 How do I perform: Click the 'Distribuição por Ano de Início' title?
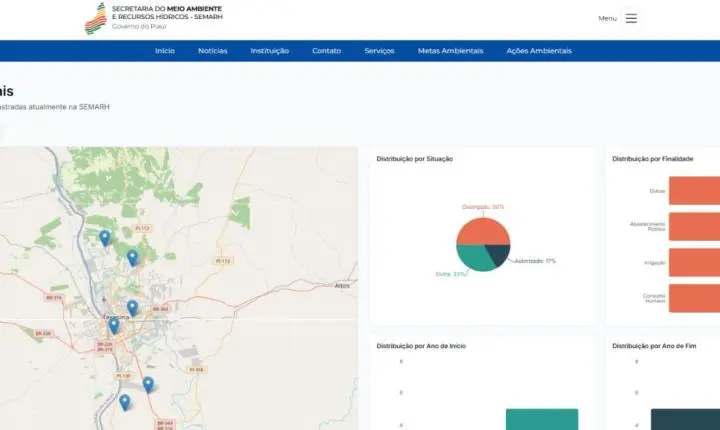click(x=421, y=346)
